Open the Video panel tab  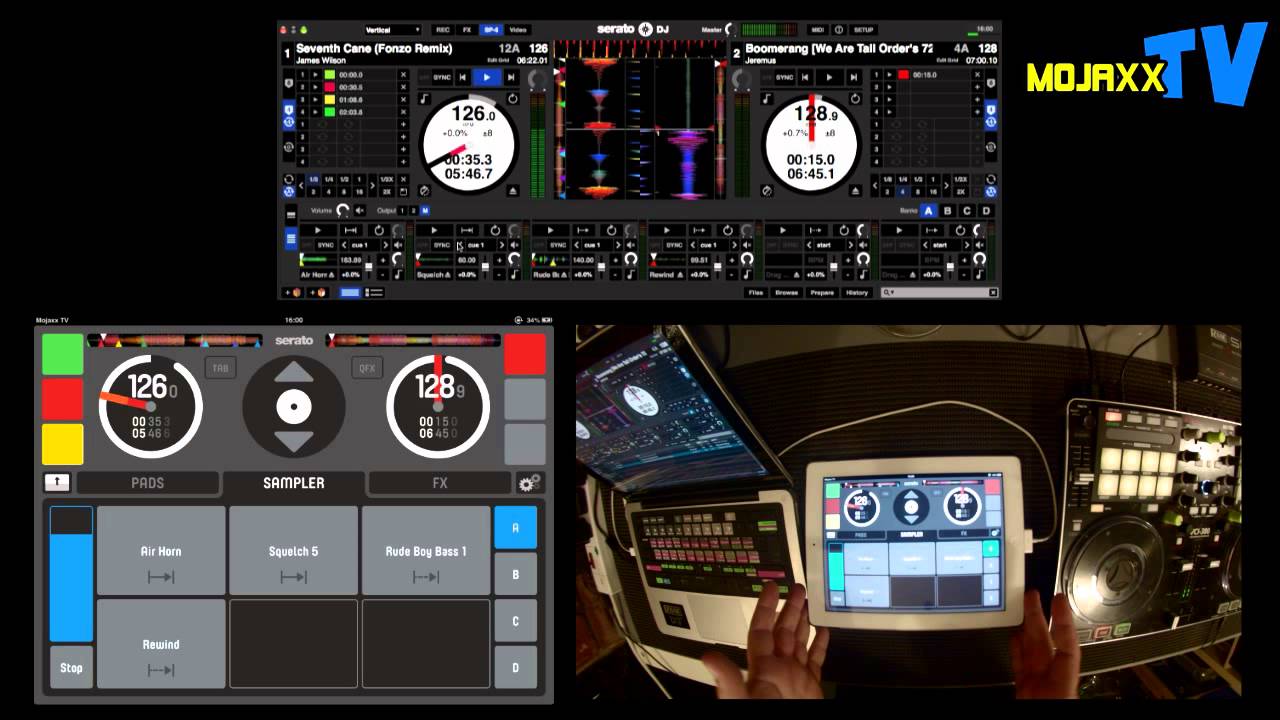tap(517, 30)
